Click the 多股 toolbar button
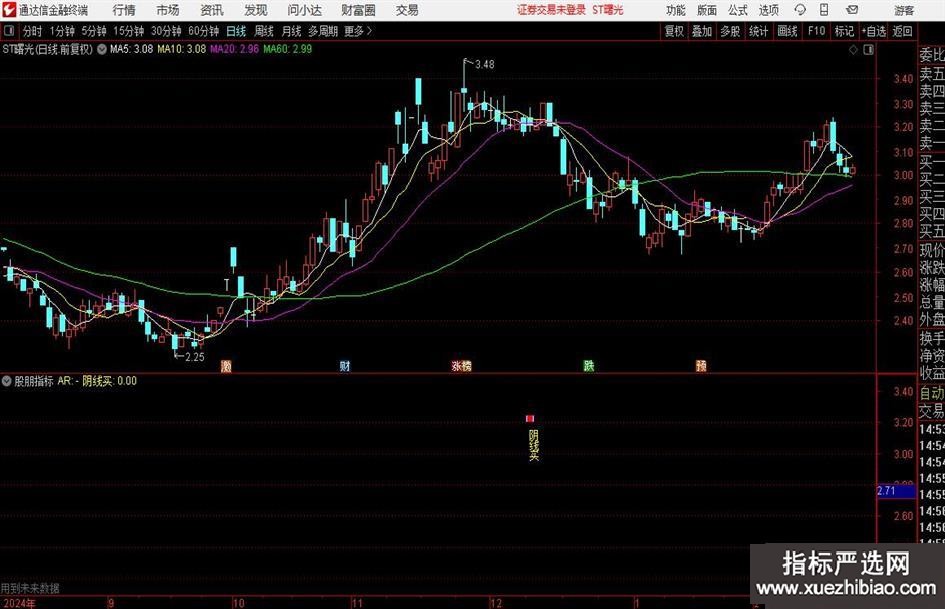This screenshot has height=609, width=945. click(x=730, y=31)
